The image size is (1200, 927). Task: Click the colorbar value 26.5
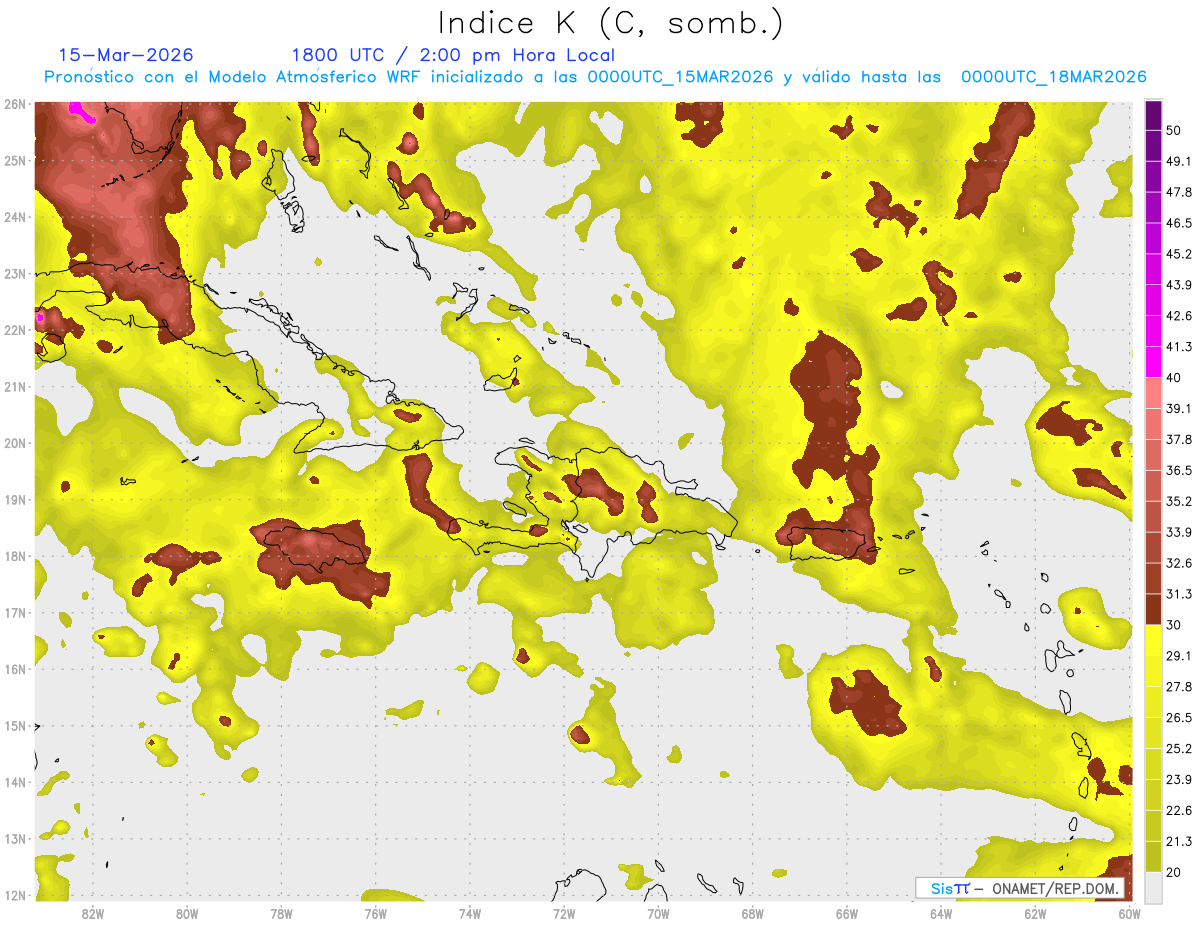click(x=1179, y=717)
